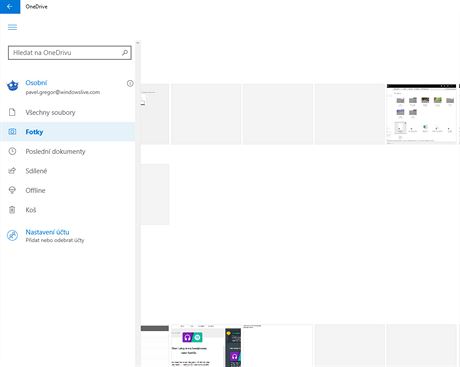Screen dimensions: 460x367
Task: Click pavel.gregor@windowslive.com email text
Action: pos(63,92)
